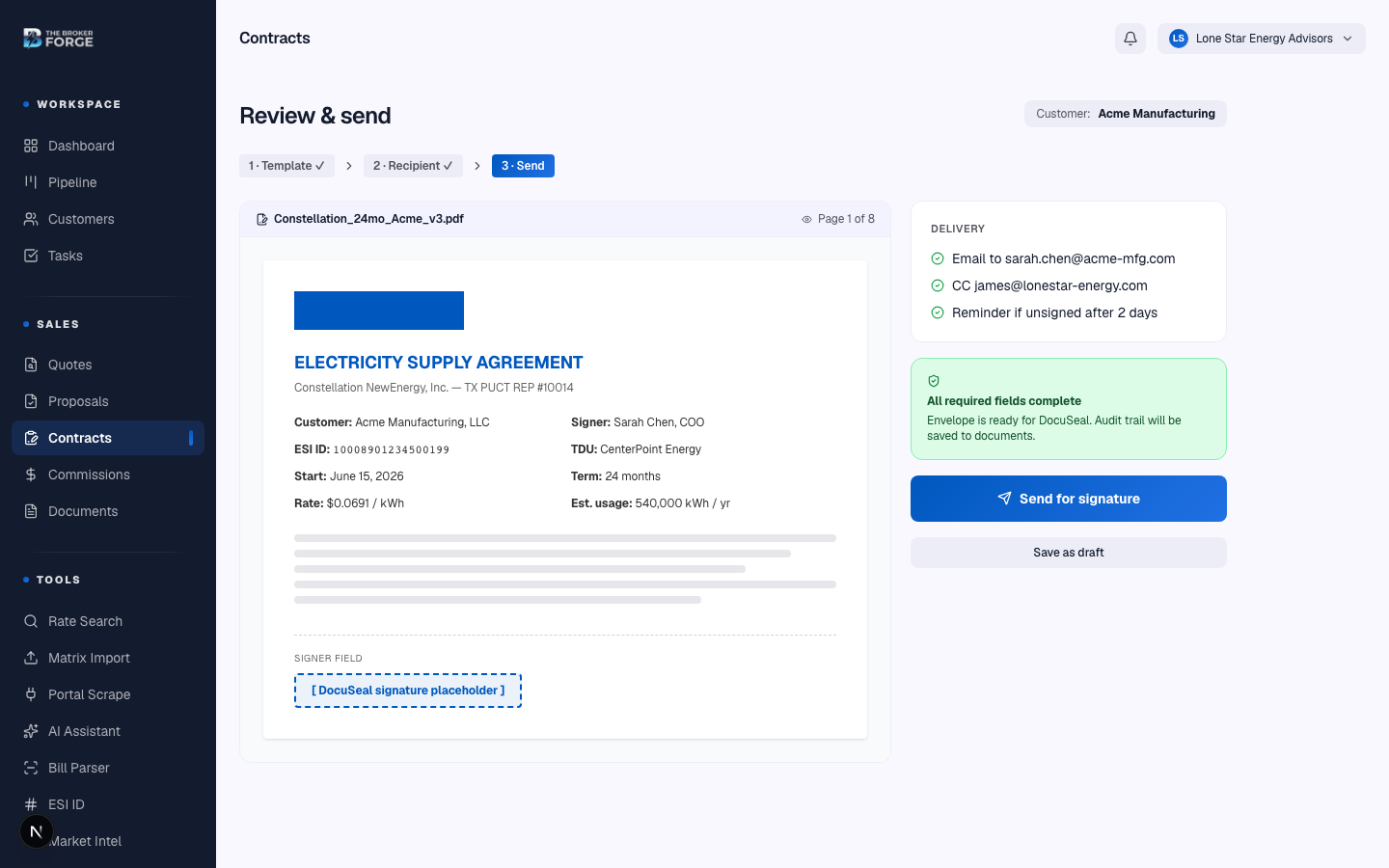Open Commissions page
This screenshot has height=868, width=1389.
tap(108, 475)
